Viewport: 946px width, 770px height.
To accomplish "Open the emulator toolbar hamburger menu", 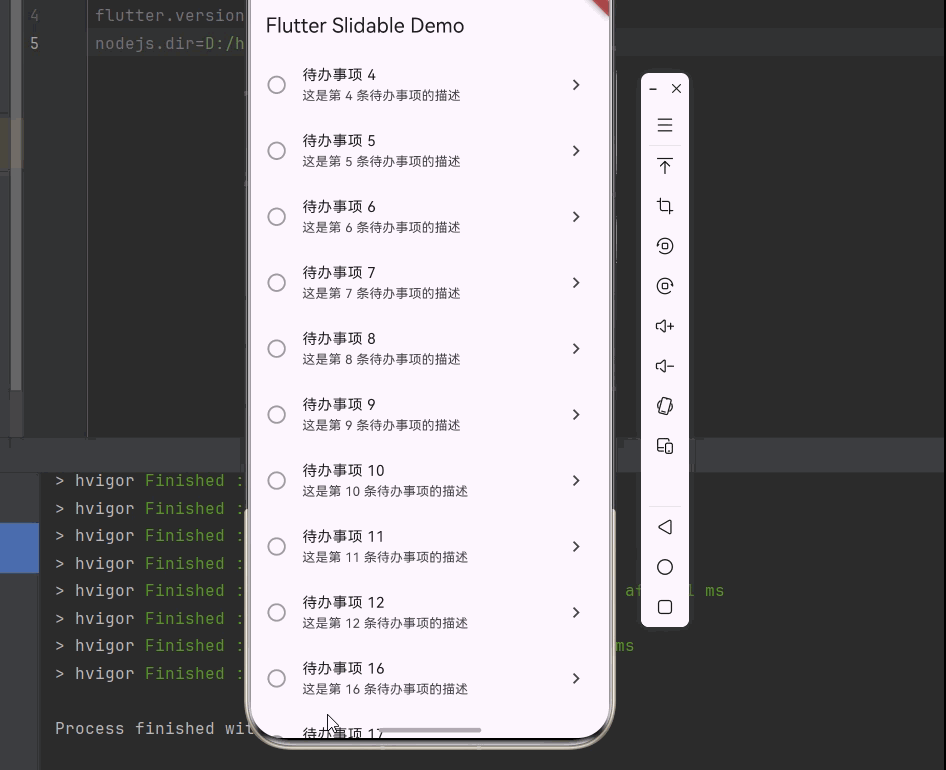I will (665, 125).
